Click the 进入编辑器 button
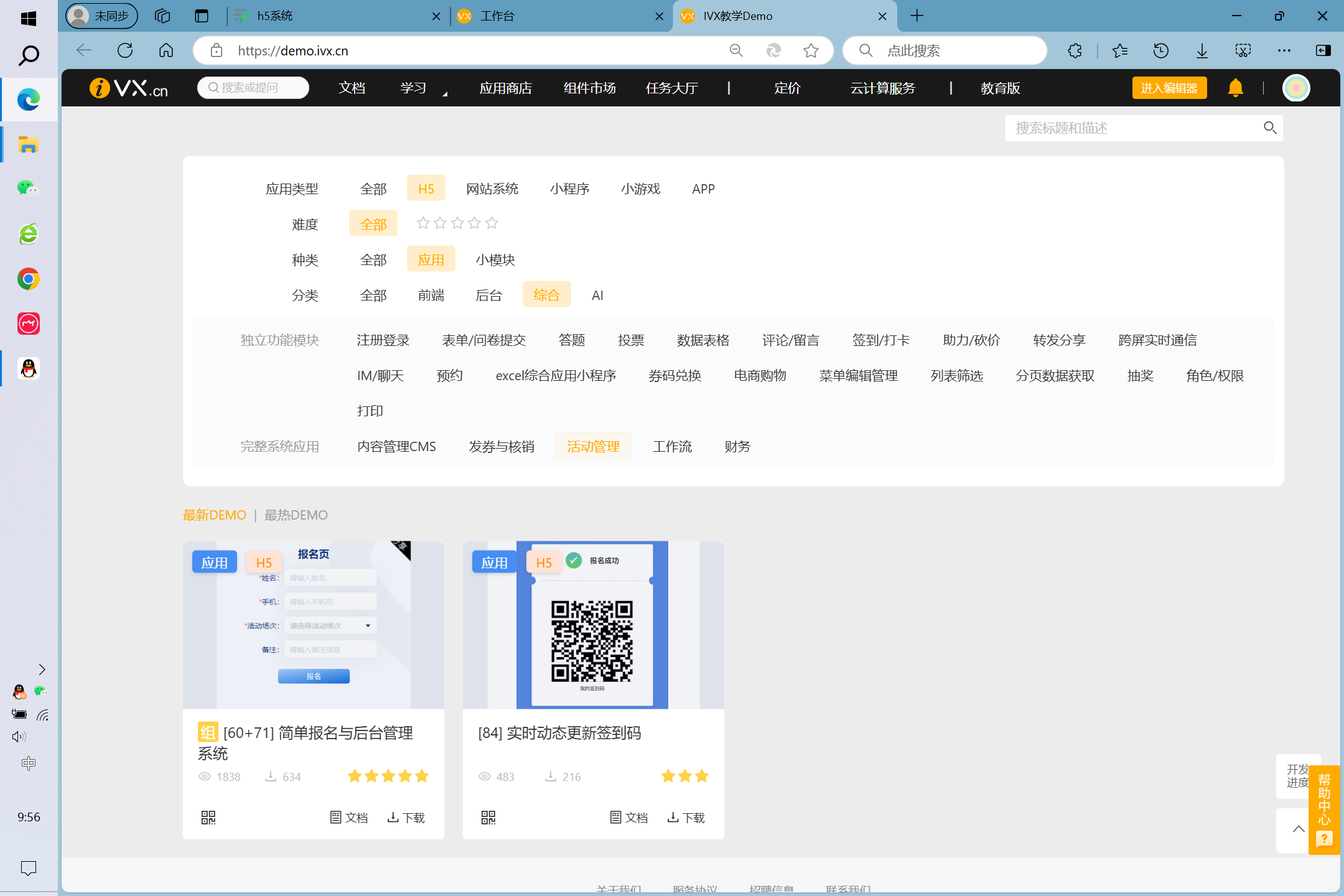Screen dimensions: 1344x896 [1169, 88]
